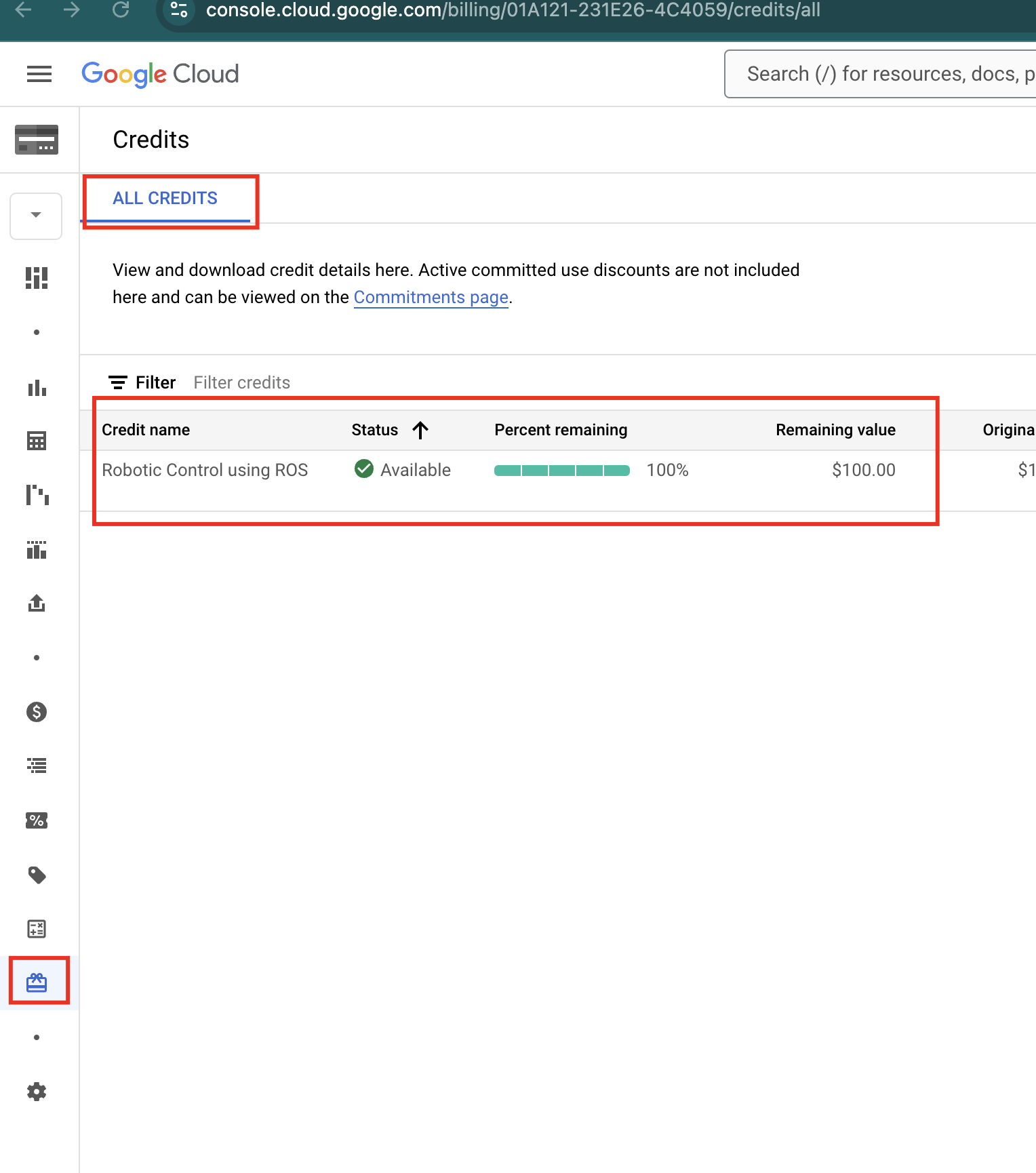
Task: Click the Filter credits input field
Action: point(241,383)
